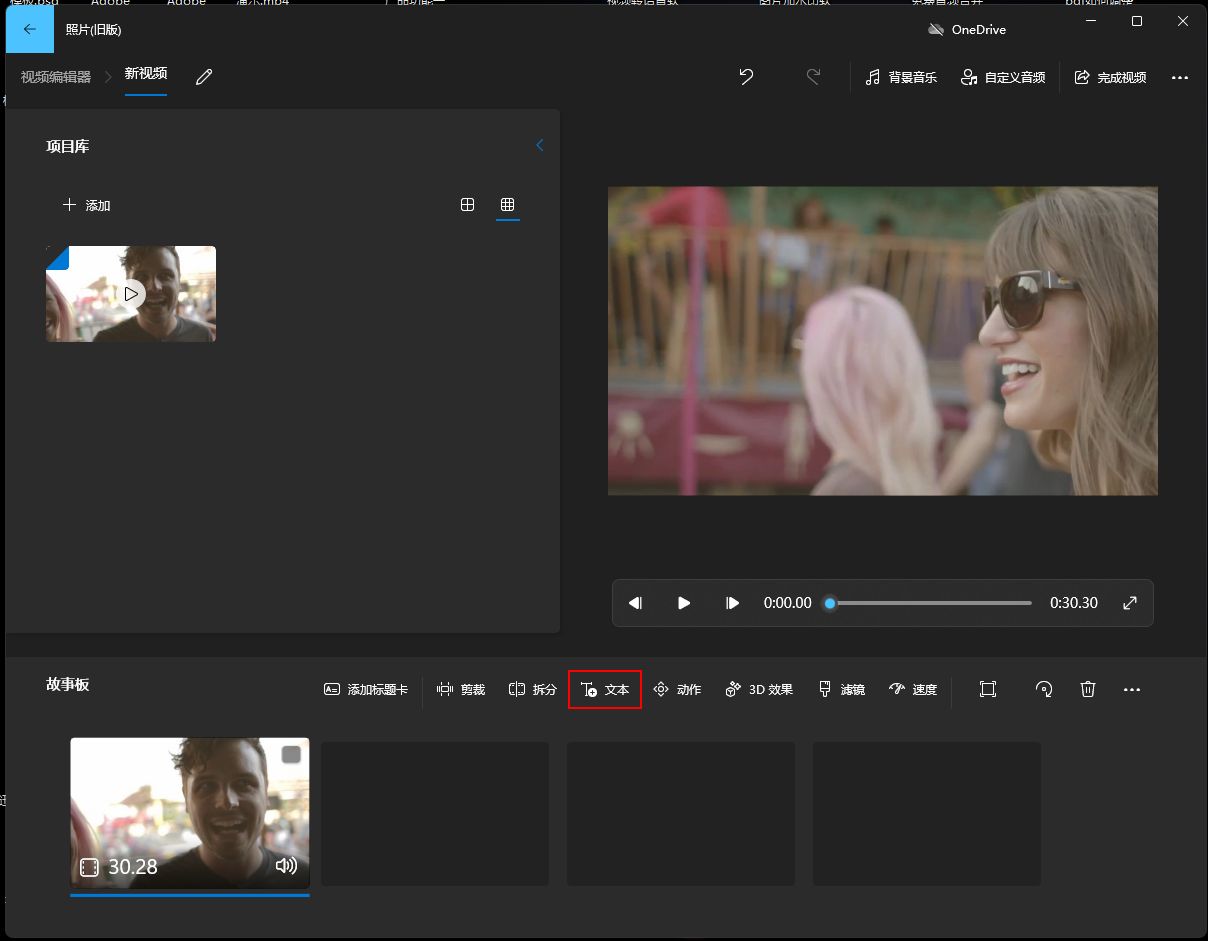Switch project library to small thumbnails
This screenshot has width=1208, height=941.
point(507,205)
